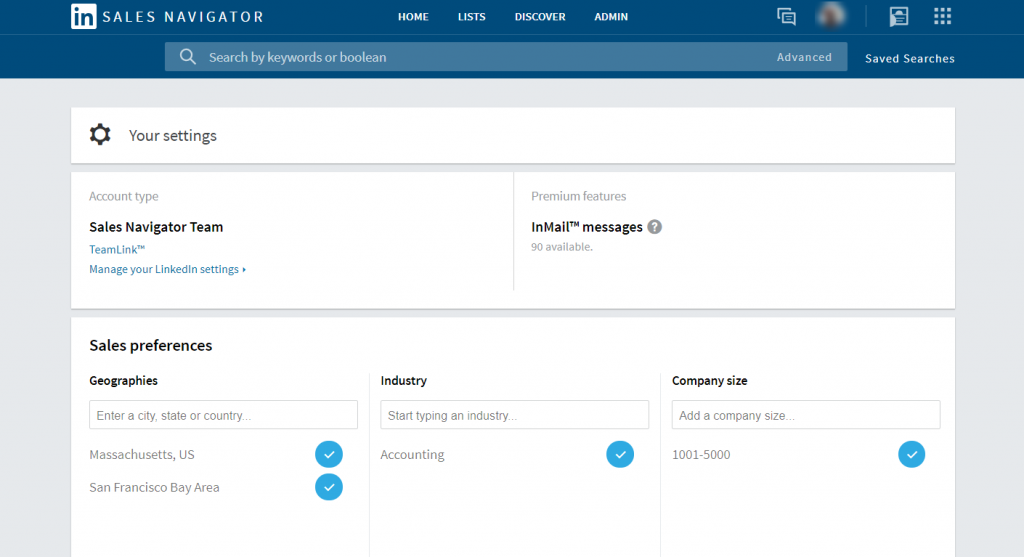1024x557 pixels.
Task: Open the profile avatar menu
Action: (x=831, y=16)
